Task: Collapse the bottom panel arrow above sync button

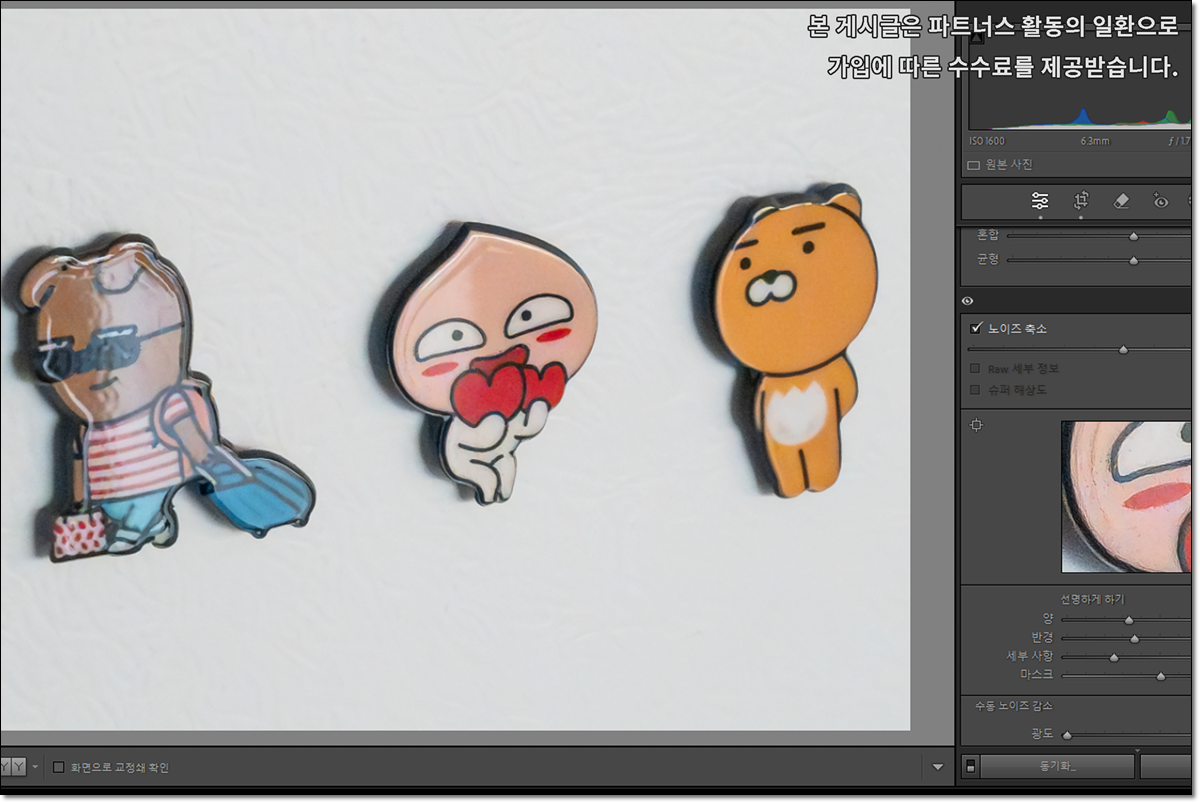Action: [x=1137, y=750]
